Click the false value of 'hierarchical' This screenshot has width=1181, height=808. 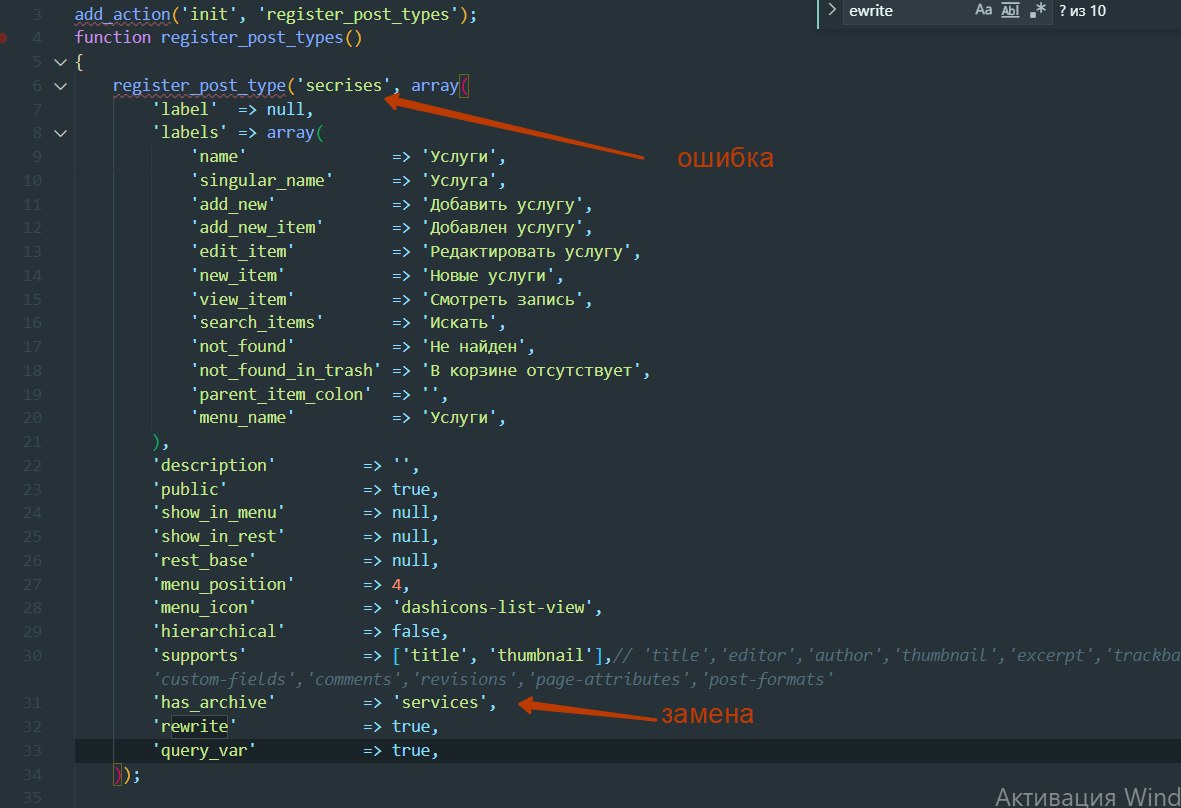(416, 632)
